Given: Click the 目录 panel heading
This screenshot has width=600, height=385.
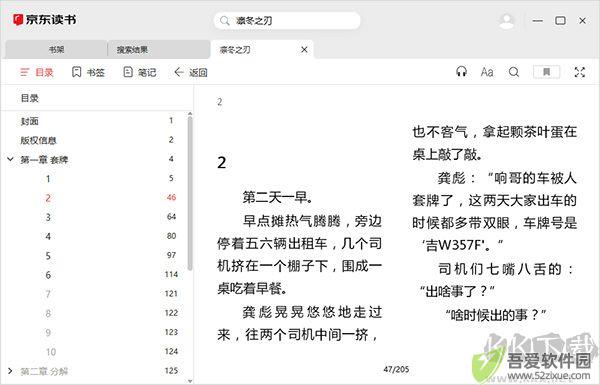Looking at the screenshot, I should pos(30,98).
